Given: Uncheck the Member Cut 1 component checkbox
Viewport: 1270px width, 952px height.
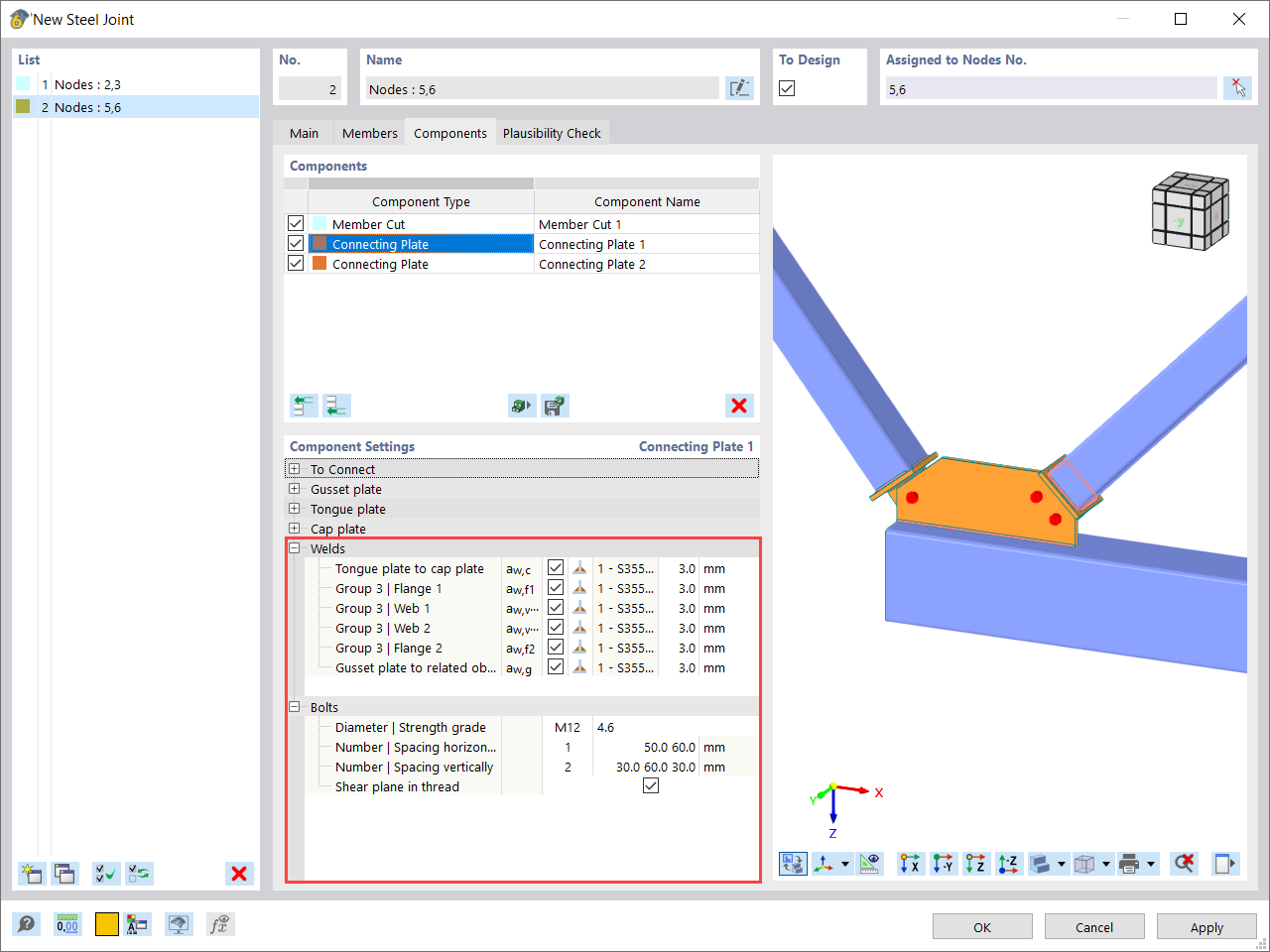Looking at the screenshot, I should pyautogui.click(x=295, y=222).
